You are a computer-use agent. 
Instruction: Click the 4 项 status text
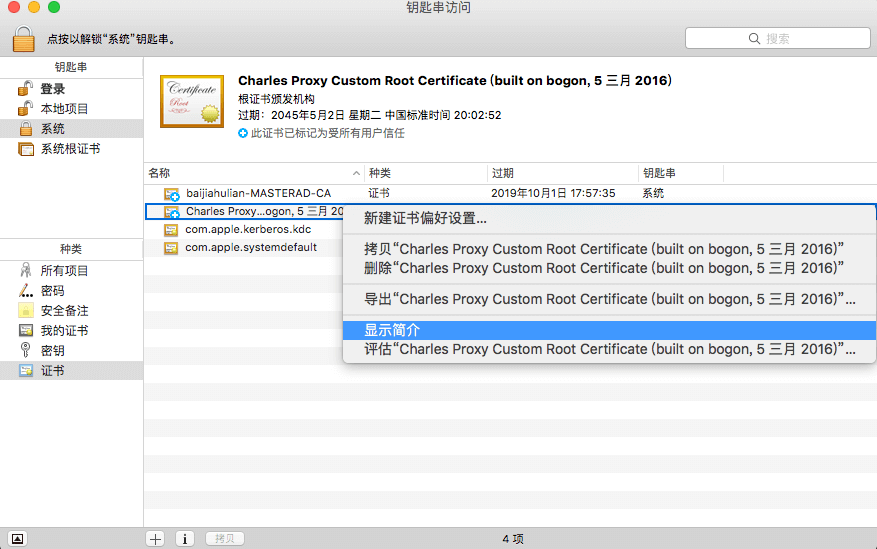pyautogui.click(x=513, y=539)
